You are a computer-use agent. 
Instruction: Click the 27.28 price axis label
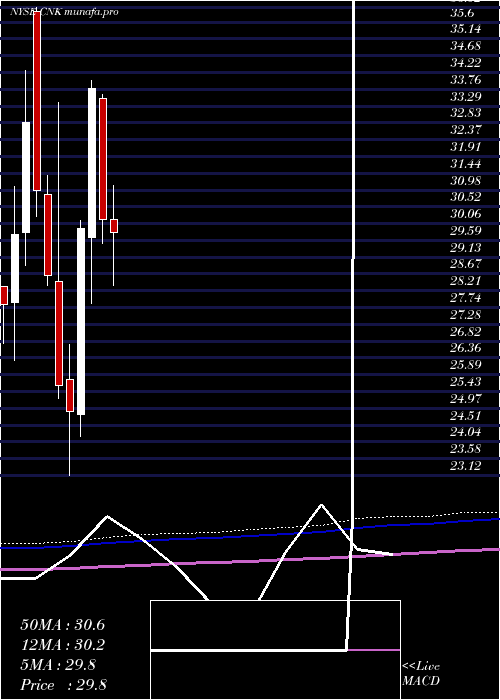pyautogui.click(x=466, y=315)
